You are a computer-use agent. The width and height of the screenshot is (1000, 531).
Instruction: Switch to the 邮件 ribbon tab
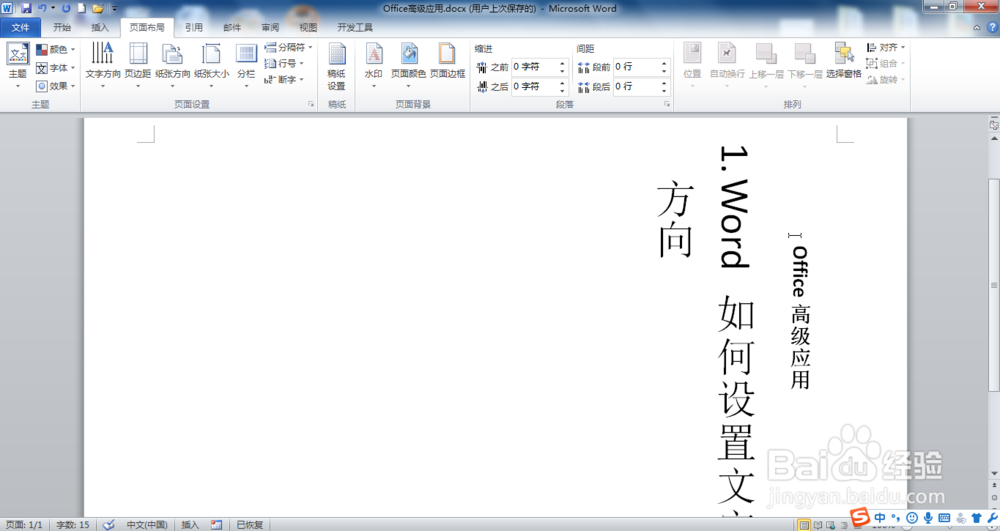(x=232, y=27)
